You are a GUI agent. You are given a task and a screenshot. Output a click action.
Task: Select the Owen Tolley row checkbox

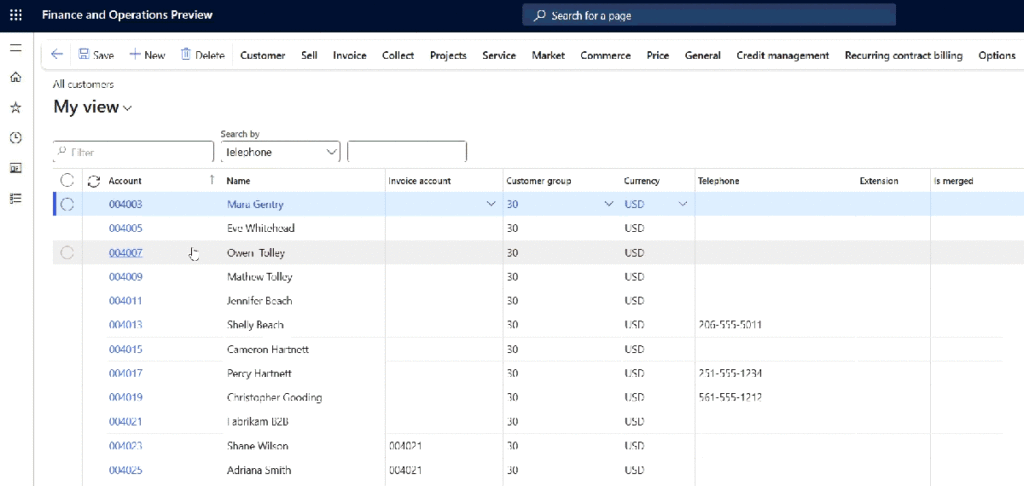click(x=67, y=253)
